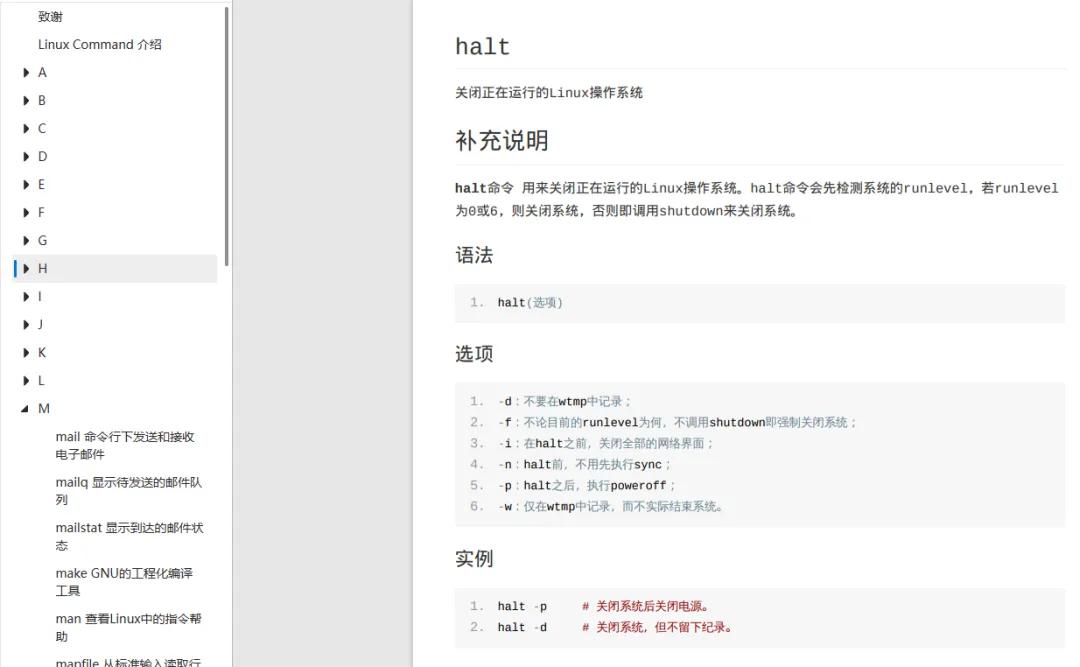The image size is (1080, 667).
Task: Expand the I section arrow
Action: pos(25,296)
